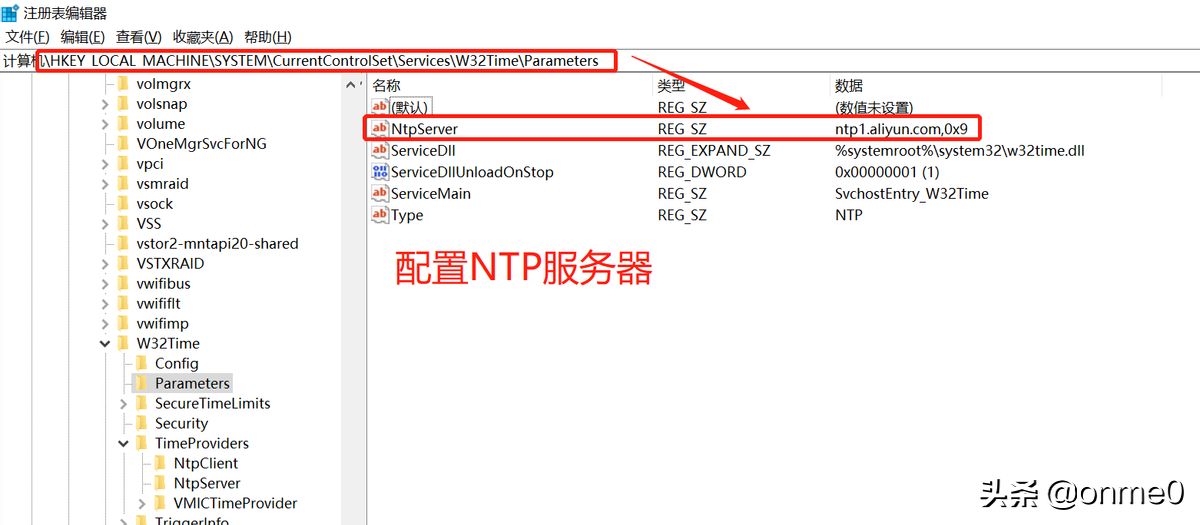Collapse the W32Time key
1200x525 pixels.
click(x=105, y=344)
